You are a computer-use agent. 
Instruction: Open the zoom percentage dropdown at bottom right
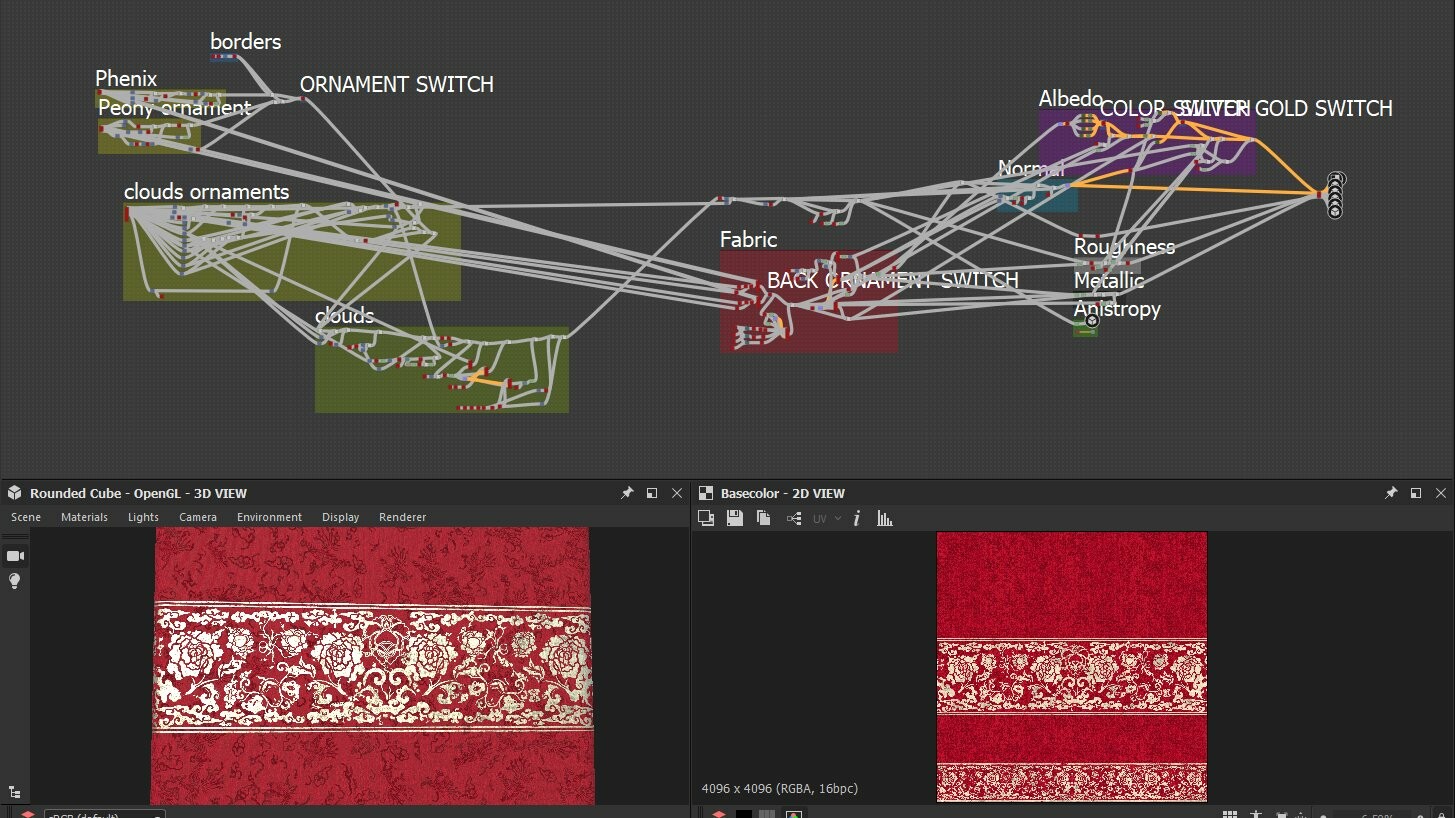(1375, 813)
